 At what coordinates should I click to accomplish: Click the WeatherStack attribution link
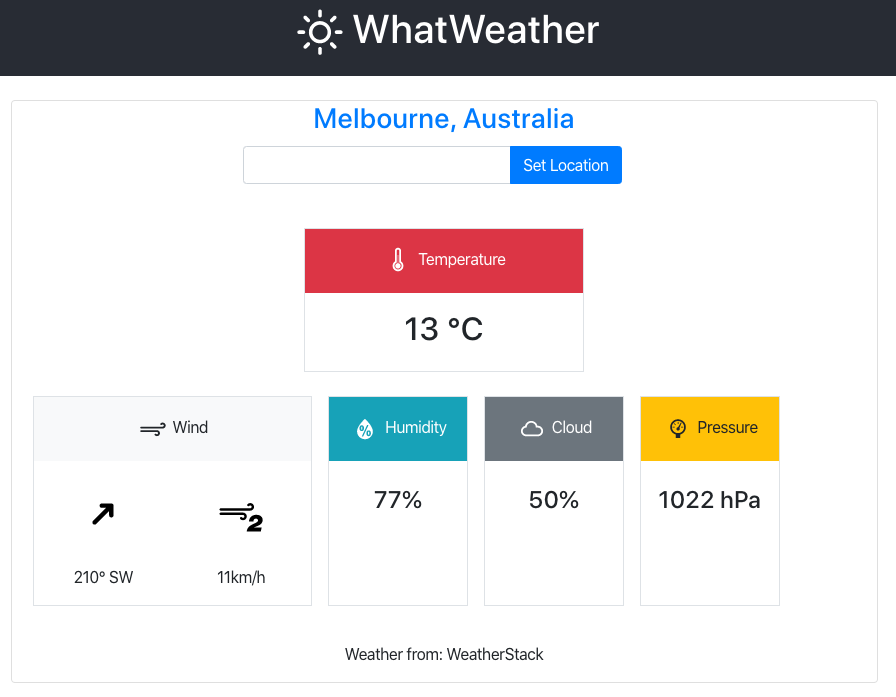494,654
